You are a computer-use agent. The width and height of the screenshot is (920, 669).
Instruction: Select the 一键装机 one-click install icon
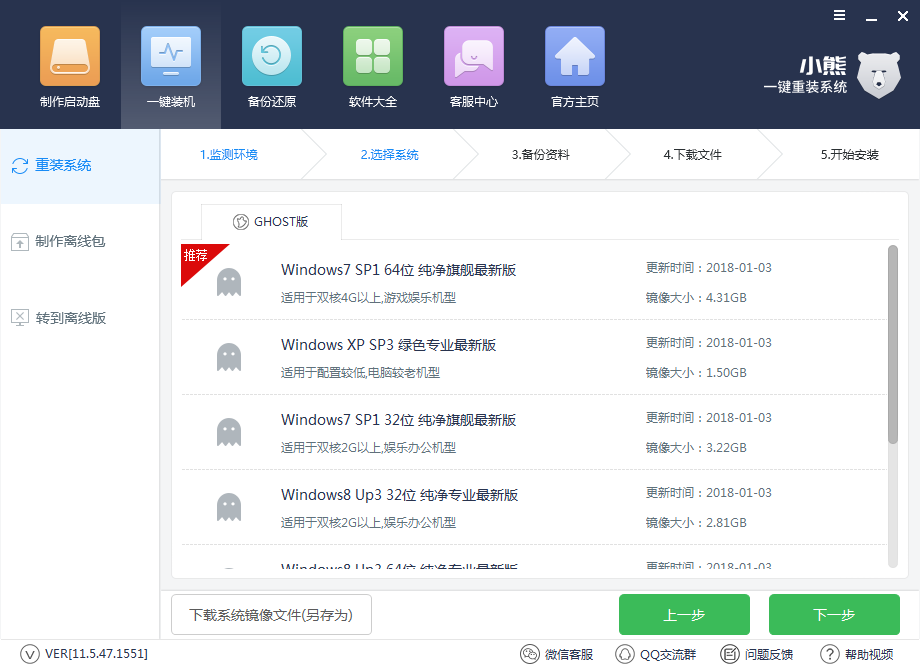click(171, 56)
